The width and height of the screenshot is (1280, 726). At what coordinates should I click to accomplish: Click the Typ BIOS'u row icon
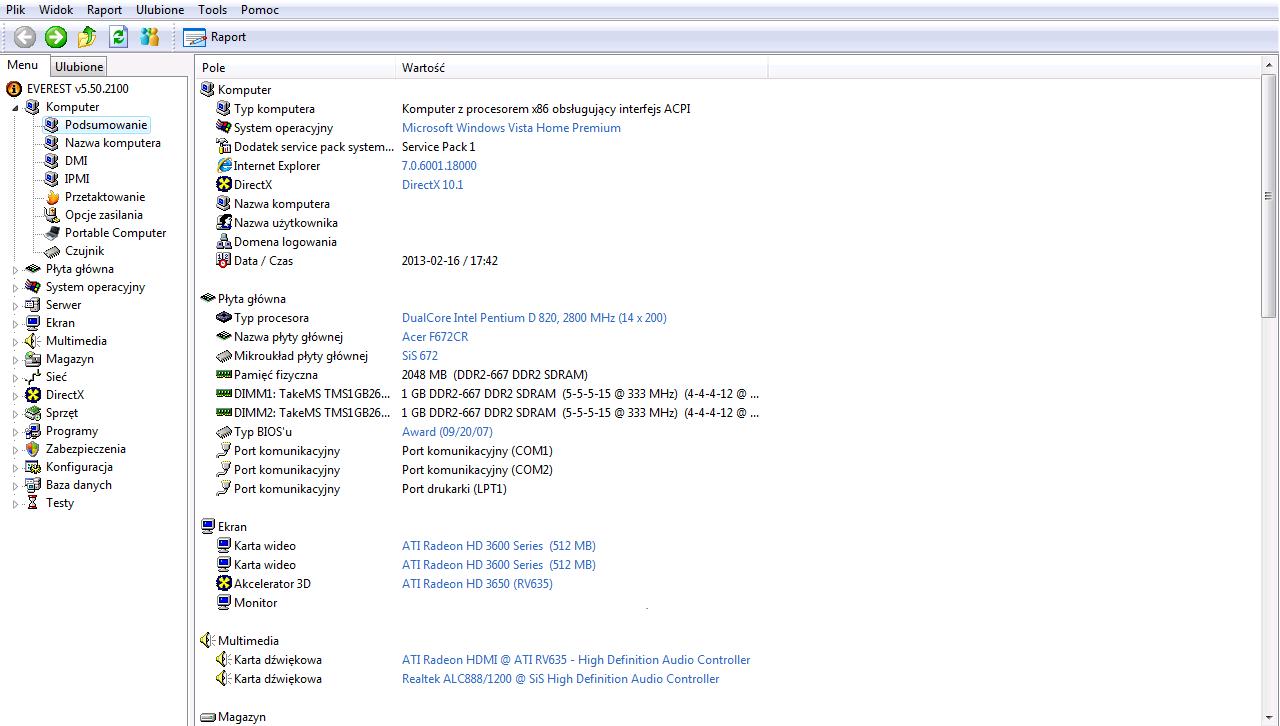[224, 432]
